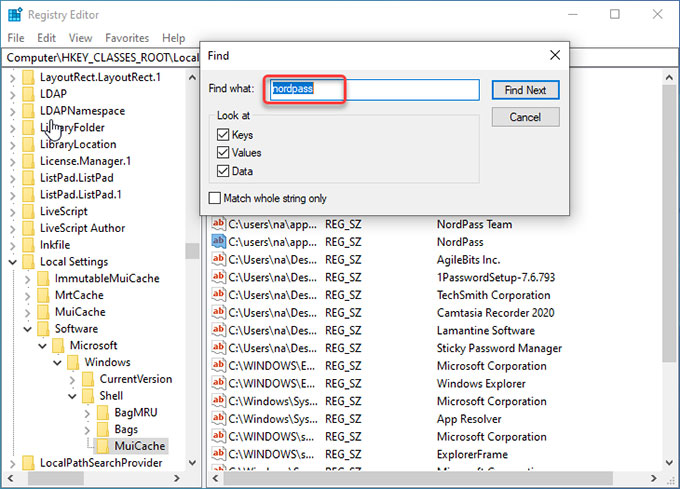This screenshot has width=680, height=489.
Task: Click the selected string value icon for the NordPass row
Action: coord(219,241)
